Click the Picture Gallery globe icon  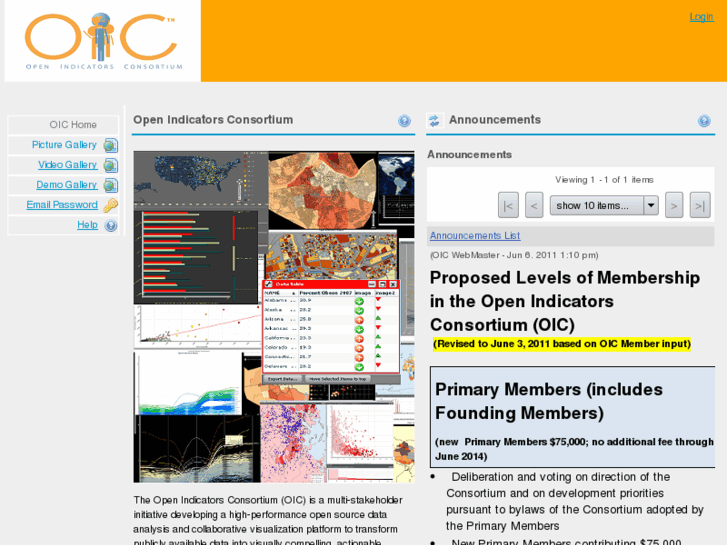click(110, 146)
